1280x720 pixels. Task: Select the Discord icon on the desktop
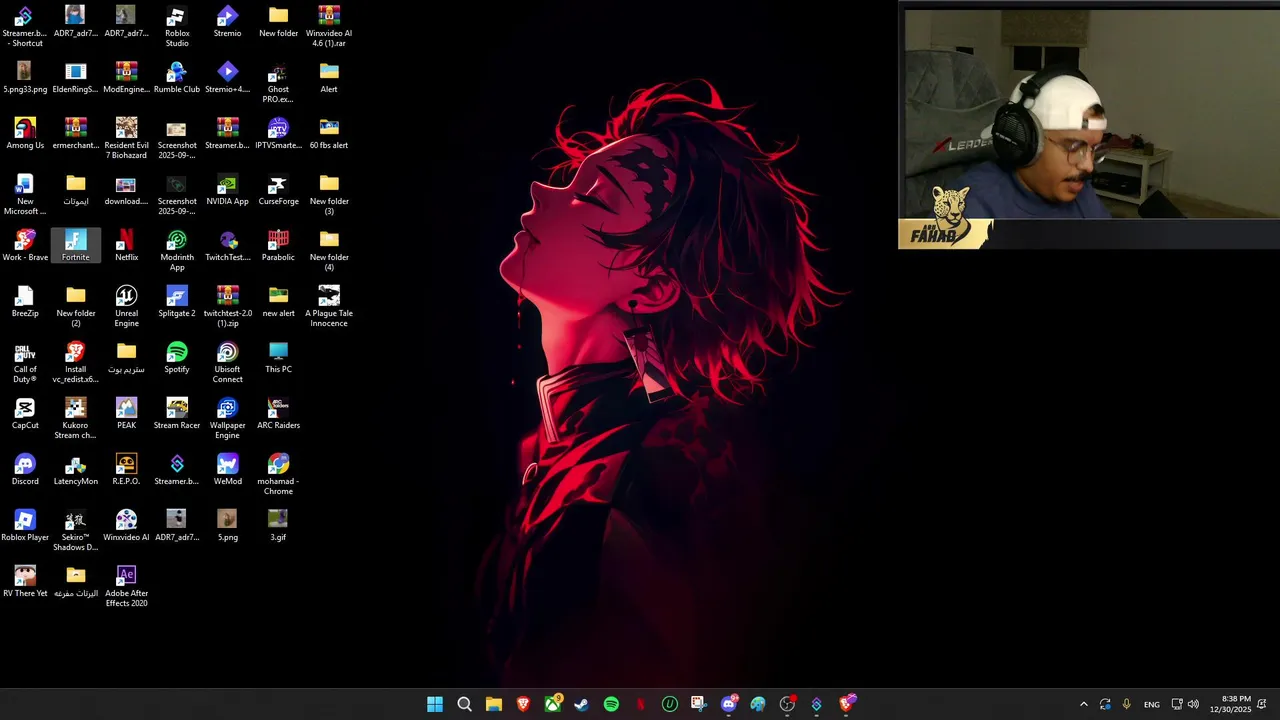point(25,470)
